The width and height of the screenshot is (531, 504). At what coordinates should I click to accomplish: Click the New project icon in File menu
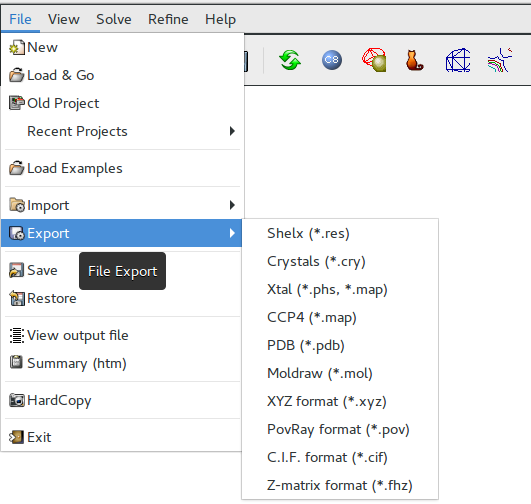coord(17,47)
